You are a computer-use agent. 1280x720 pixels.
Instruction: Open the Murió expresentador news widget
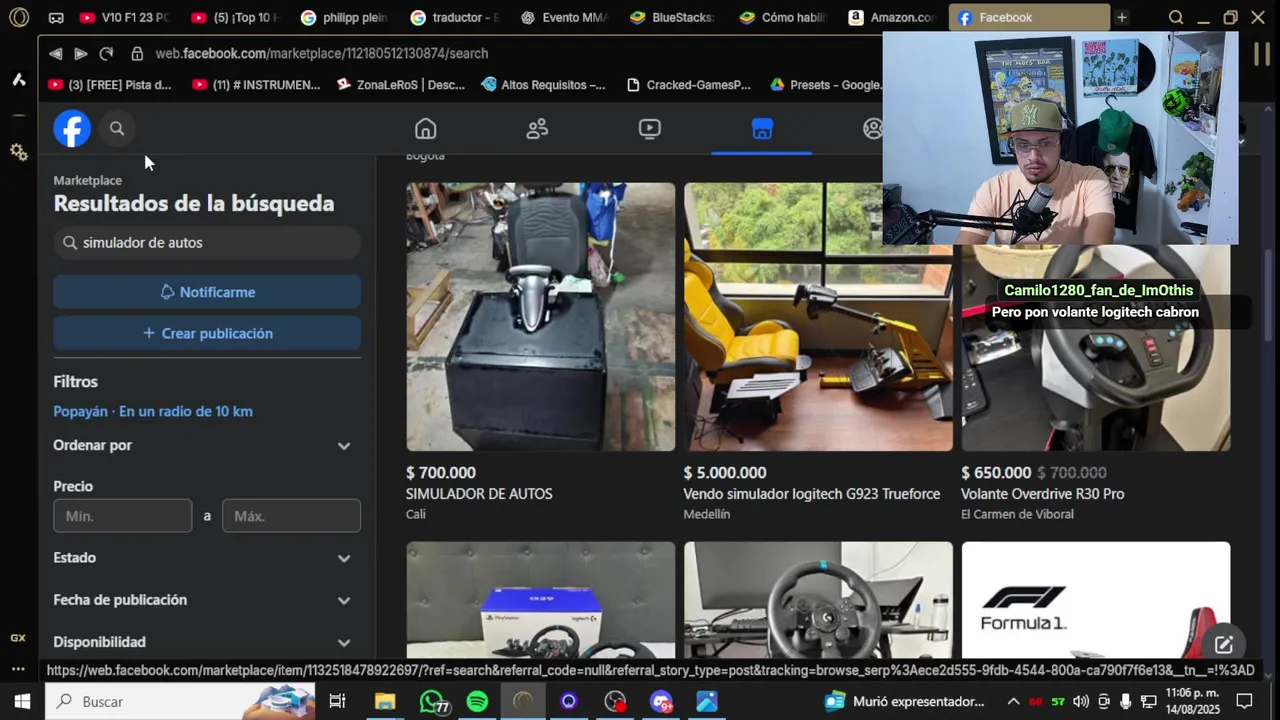click(x=905, y=702)
